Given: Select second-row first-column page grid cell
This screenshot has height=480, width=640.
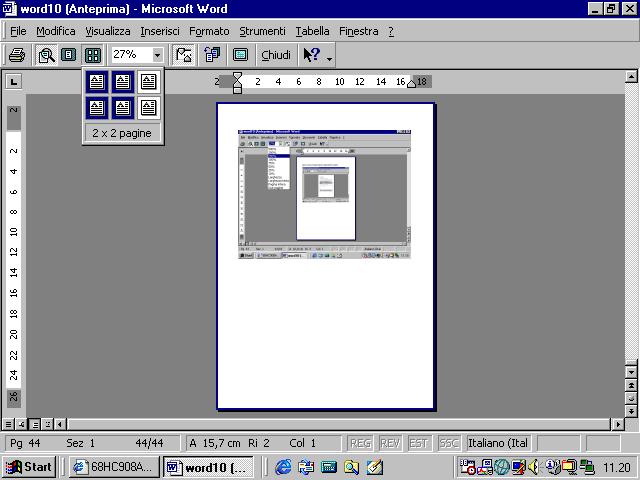Looking at the screenshot, I should pyautogui.click(x=97, y=108).
